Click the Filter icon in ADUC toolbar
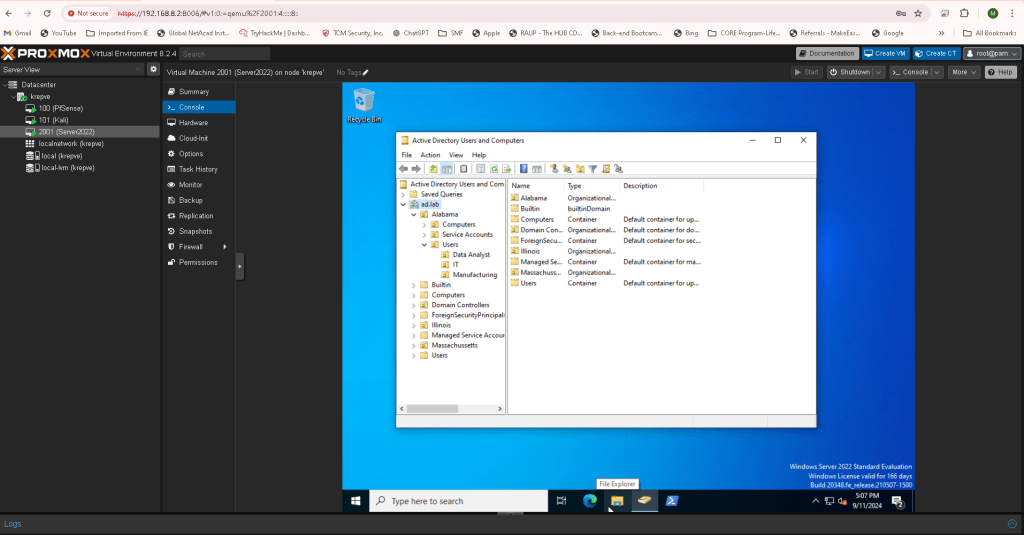1024x535 pixels. (592, 169)
